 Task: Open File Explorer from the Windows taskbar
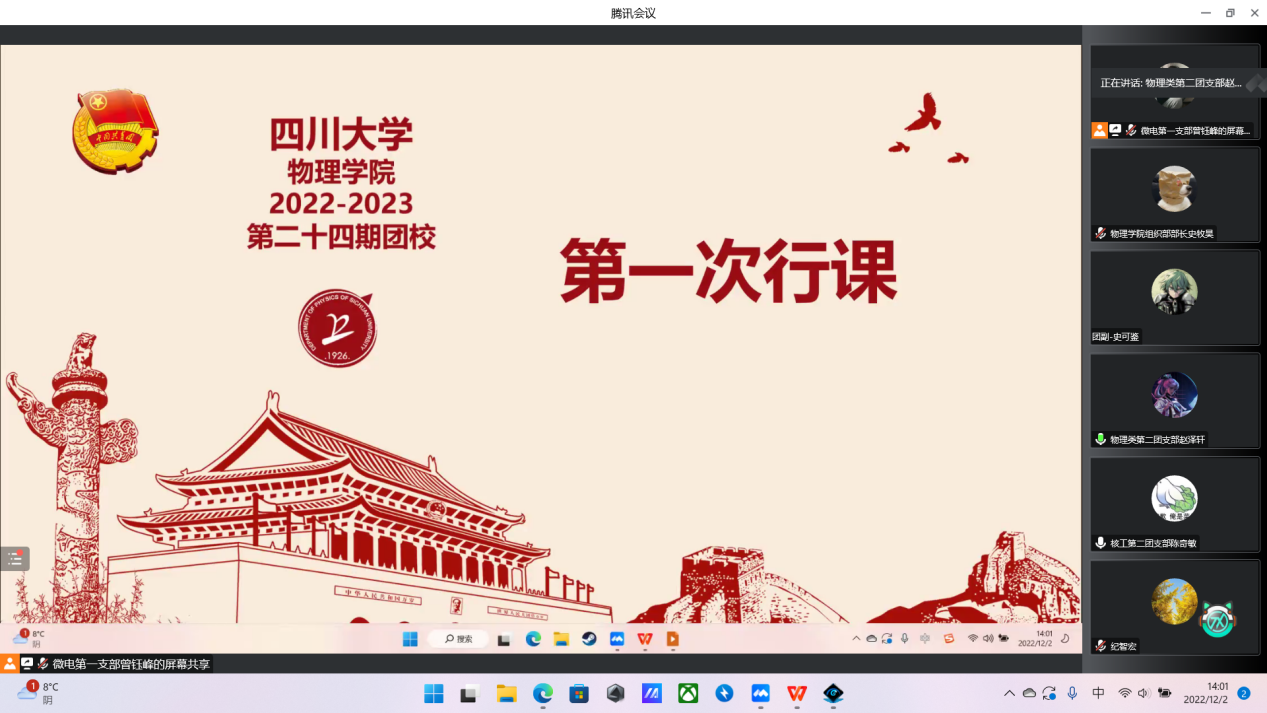506,693
